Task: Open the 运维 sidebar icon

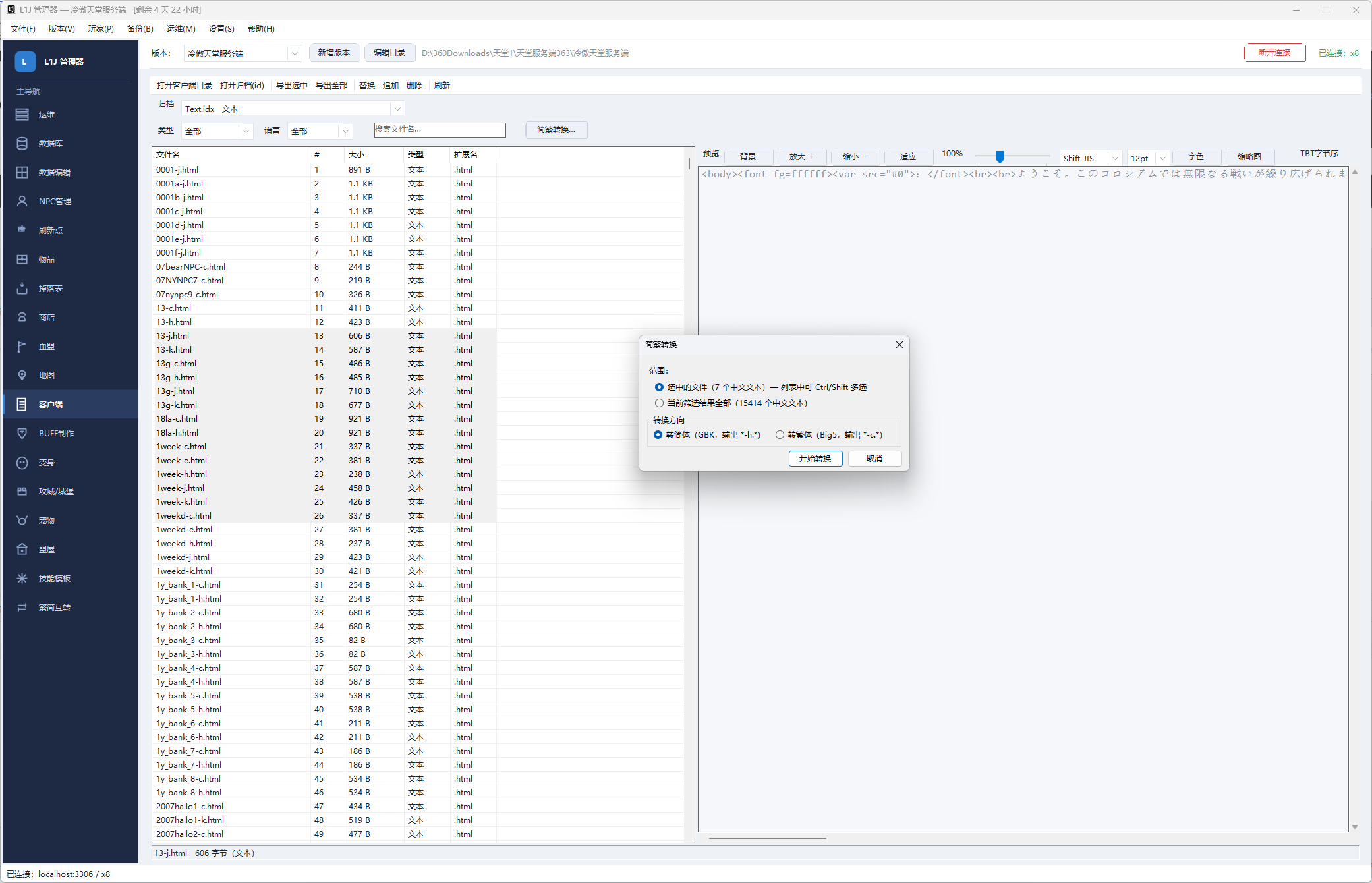Action: [x=22, y=114]
